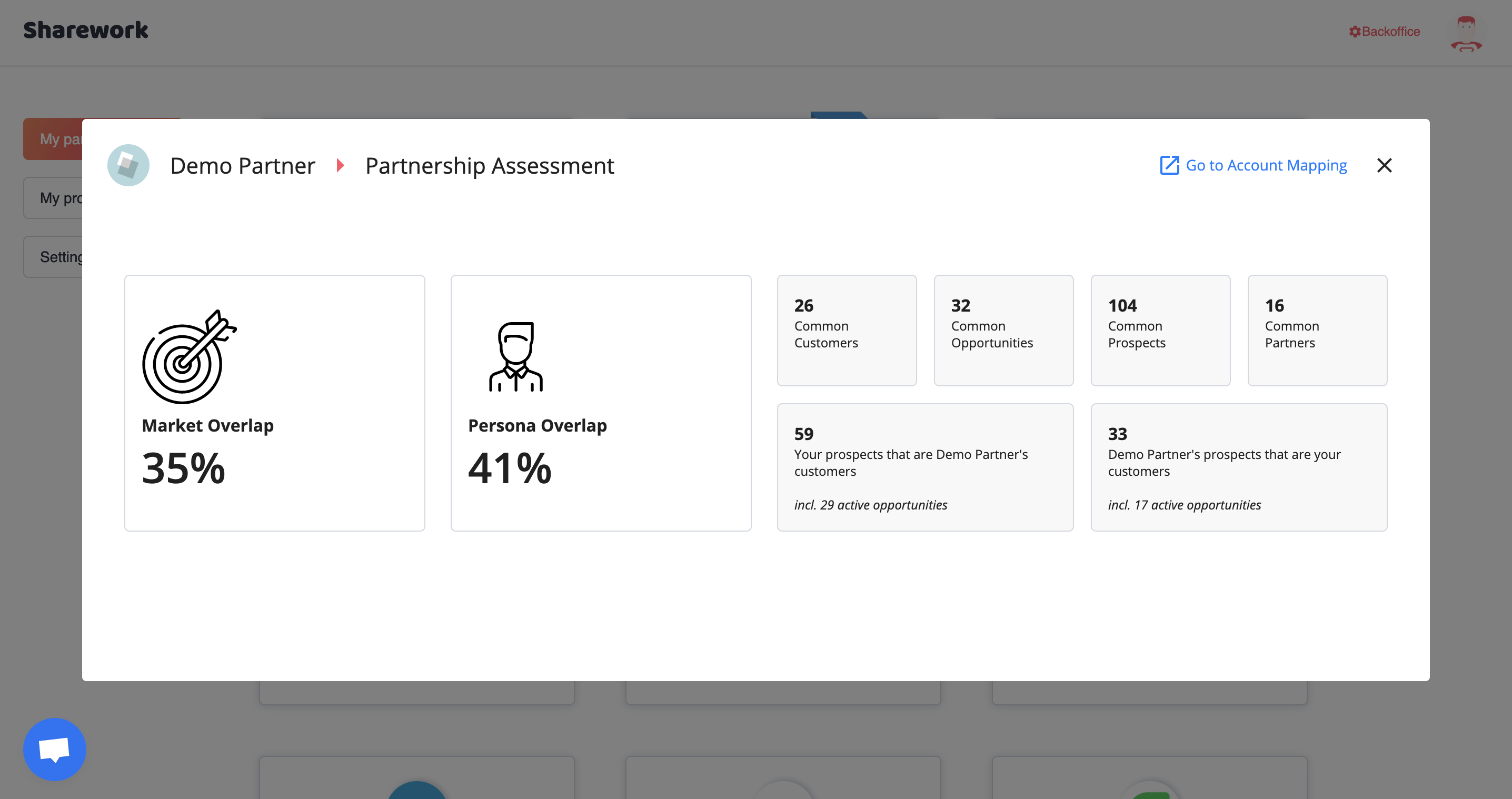
Task: Click the Market Overlap label
Action: coord(208,425)
